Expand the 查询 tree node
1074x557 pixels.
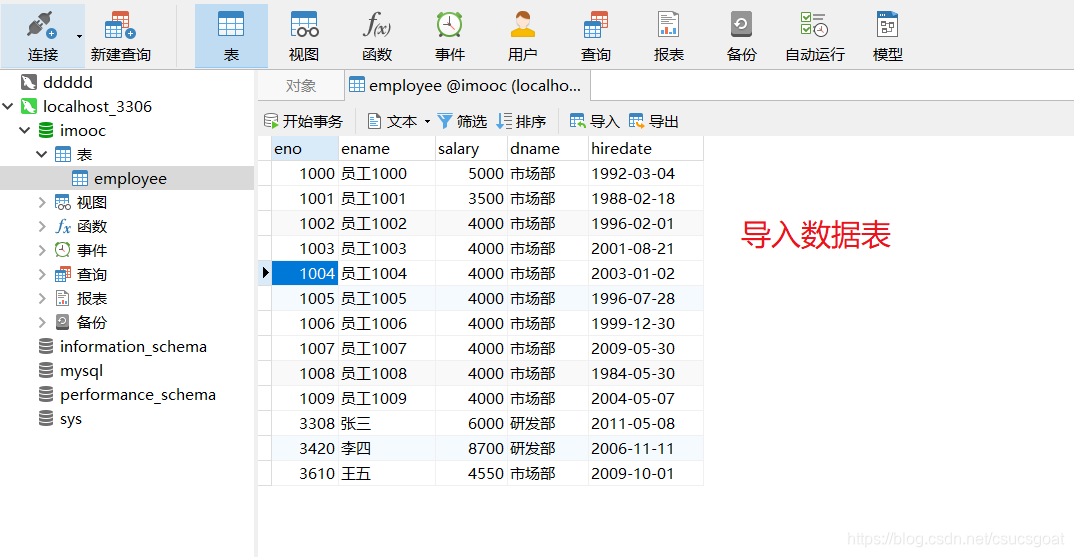(x=42, y=275)
